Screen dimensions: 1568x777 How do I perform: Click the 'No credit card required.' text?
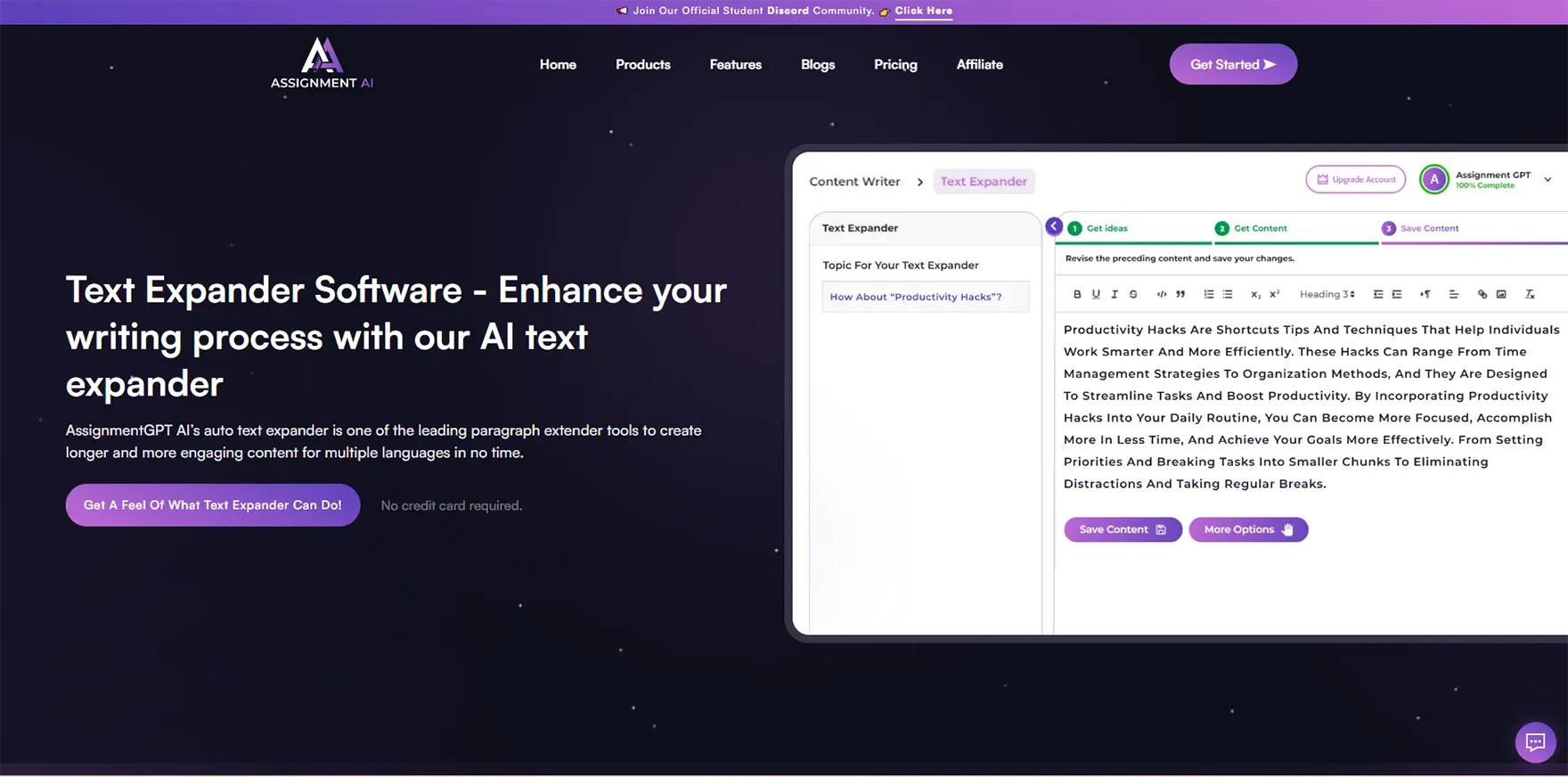point(451,505)
